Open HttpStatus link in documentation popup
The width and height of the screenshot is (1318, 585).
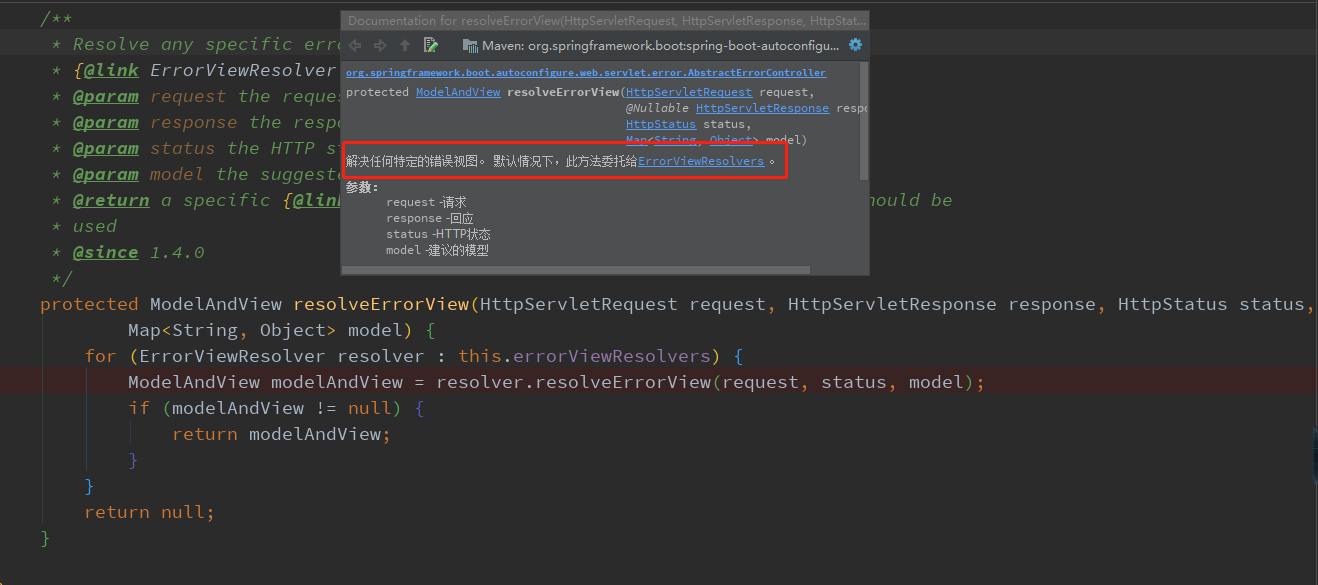[661, 124]
